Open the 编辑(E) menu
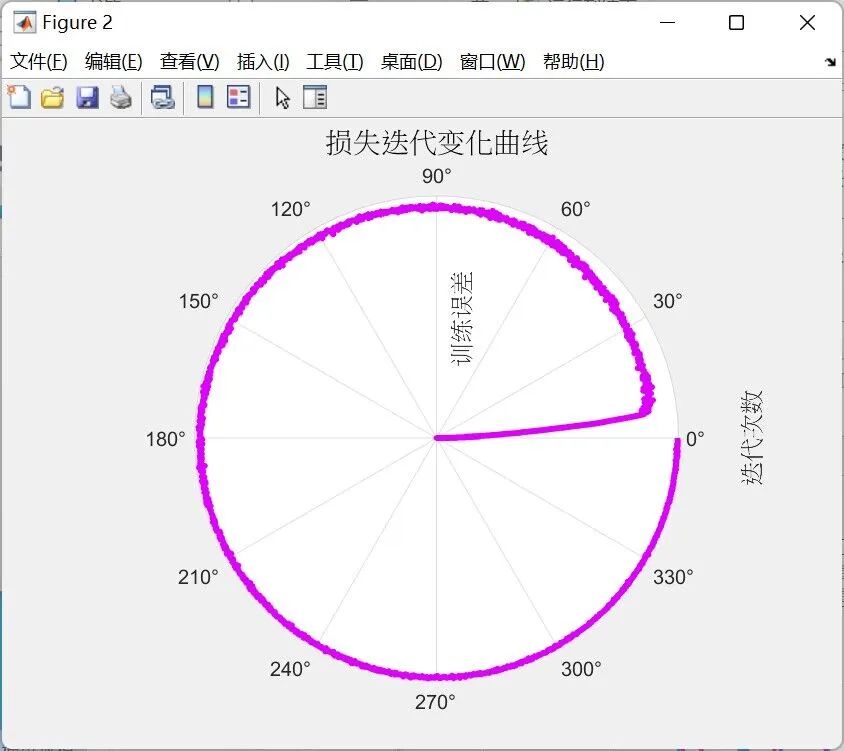Image resolution: width=844 pixels, height=751 pixels. click(x=114, y=61)
